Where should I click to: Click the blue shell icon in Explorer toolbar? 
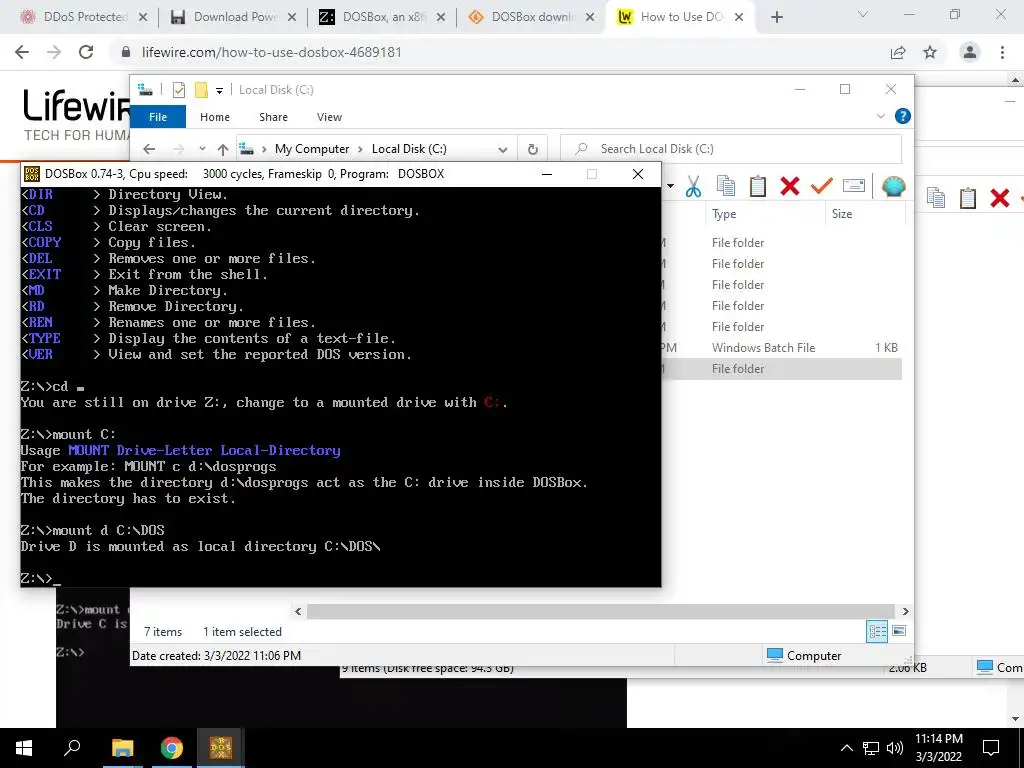[x=893, y=187]
